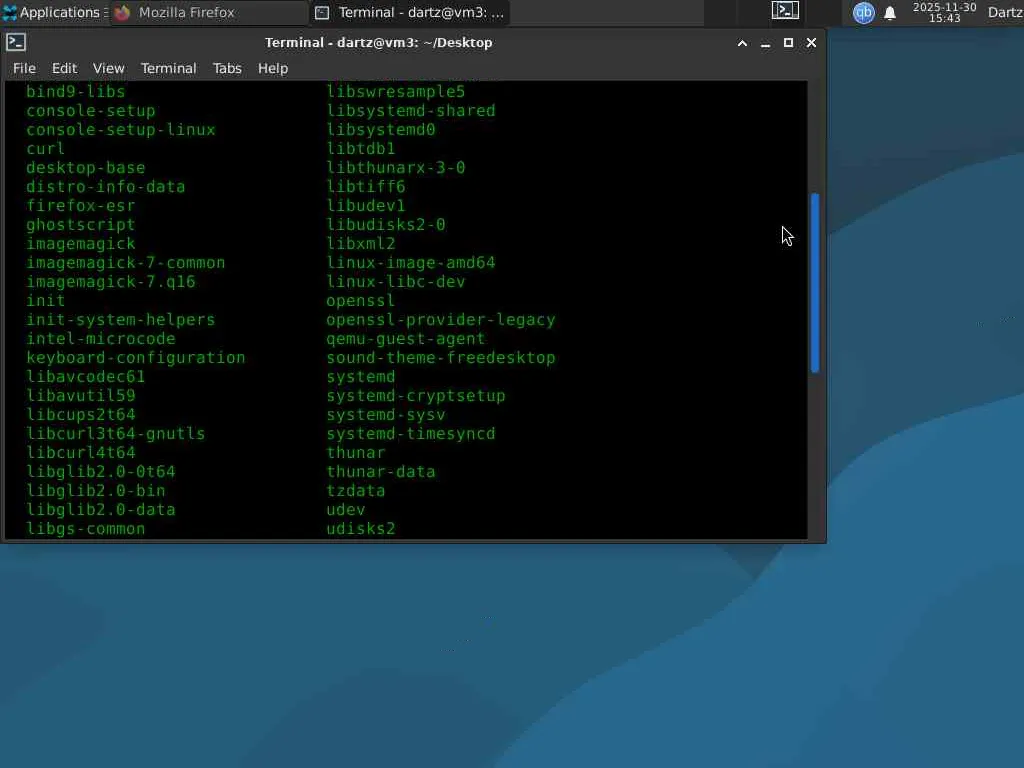Click the 'desktop-base' package
Viewport: 1024px width, 768px height.
86,168
